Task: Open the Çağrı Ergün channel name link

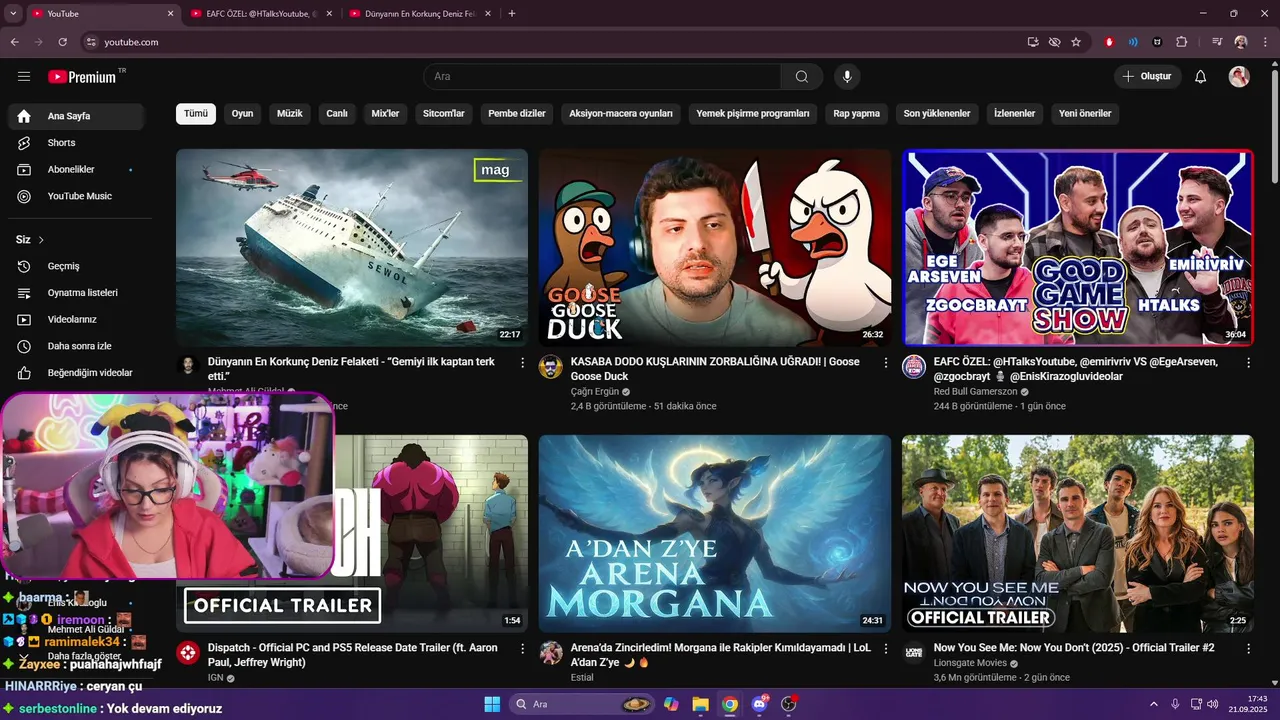Action: click(x=595, y=392)
